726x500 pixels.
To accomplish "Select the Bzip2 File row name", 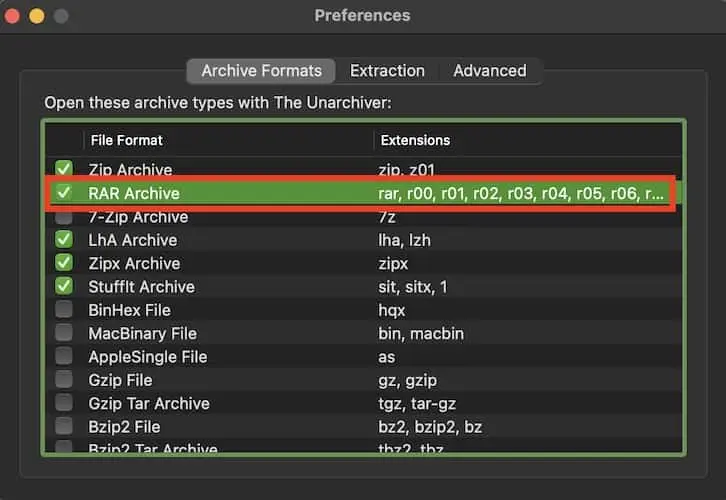I will point(124,427).
